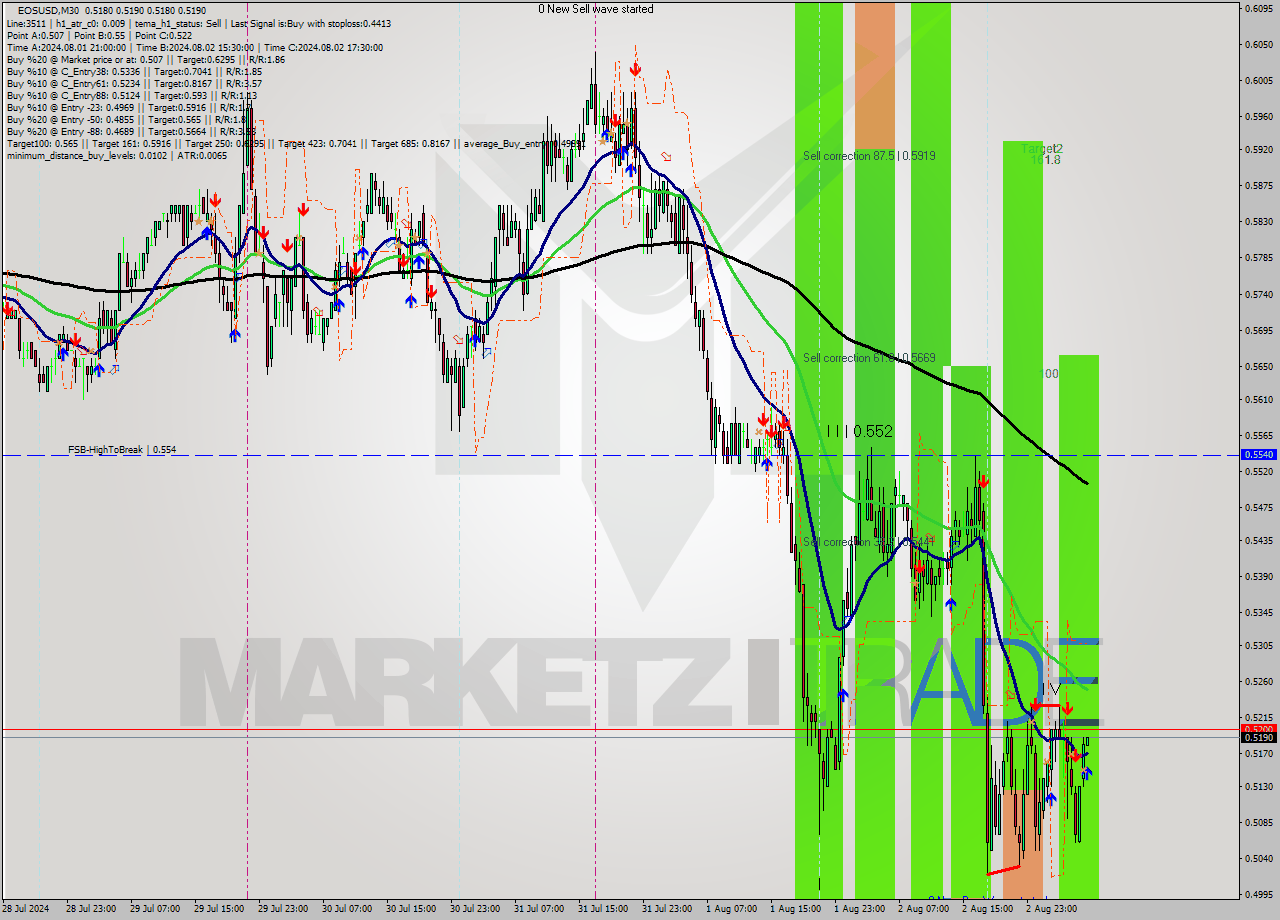Click the 0.4995 price scale value

(1258, 895)
